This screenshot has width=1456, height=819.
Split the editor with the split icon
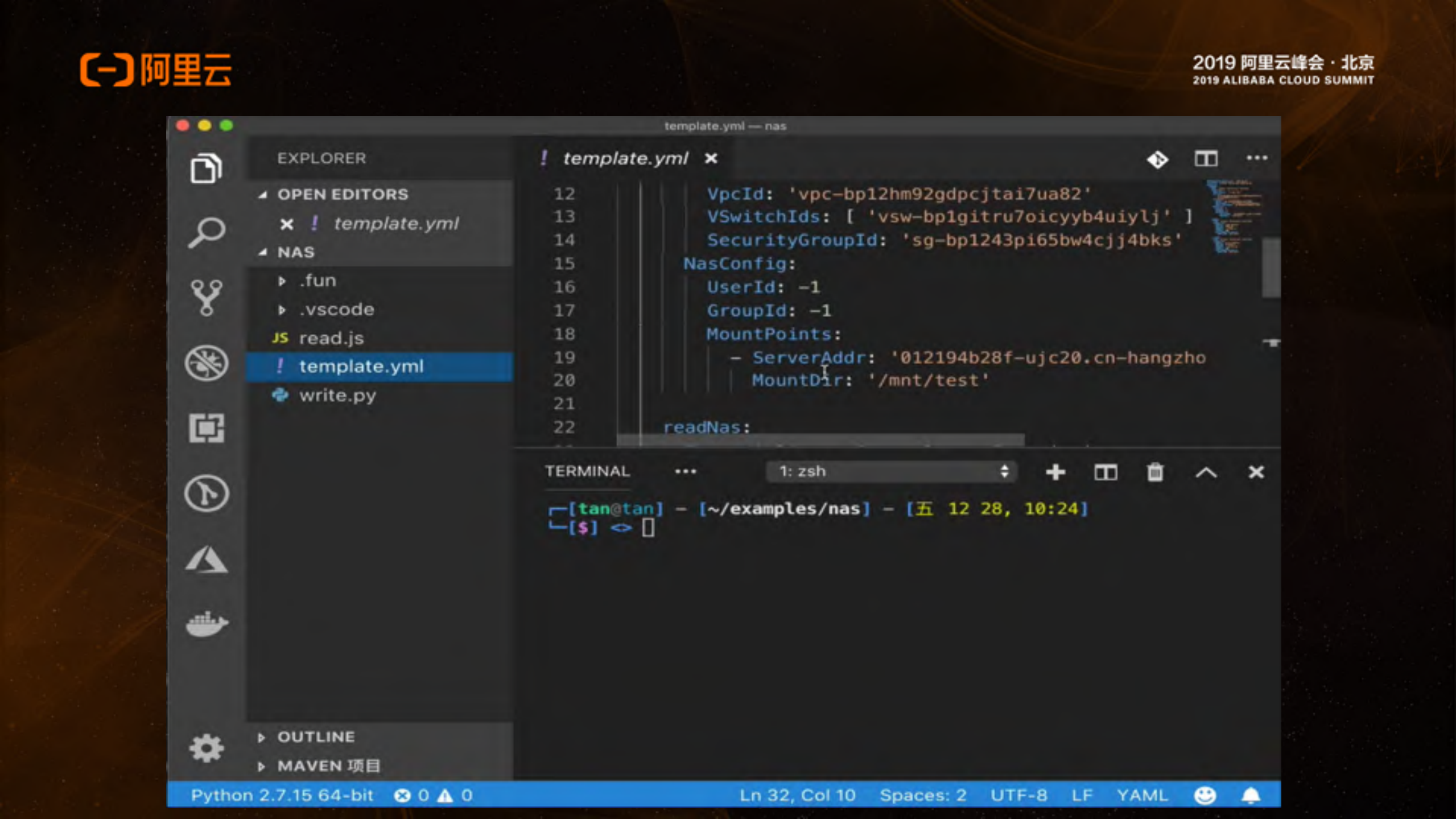pyautogui.click(x=1206, y=159)
